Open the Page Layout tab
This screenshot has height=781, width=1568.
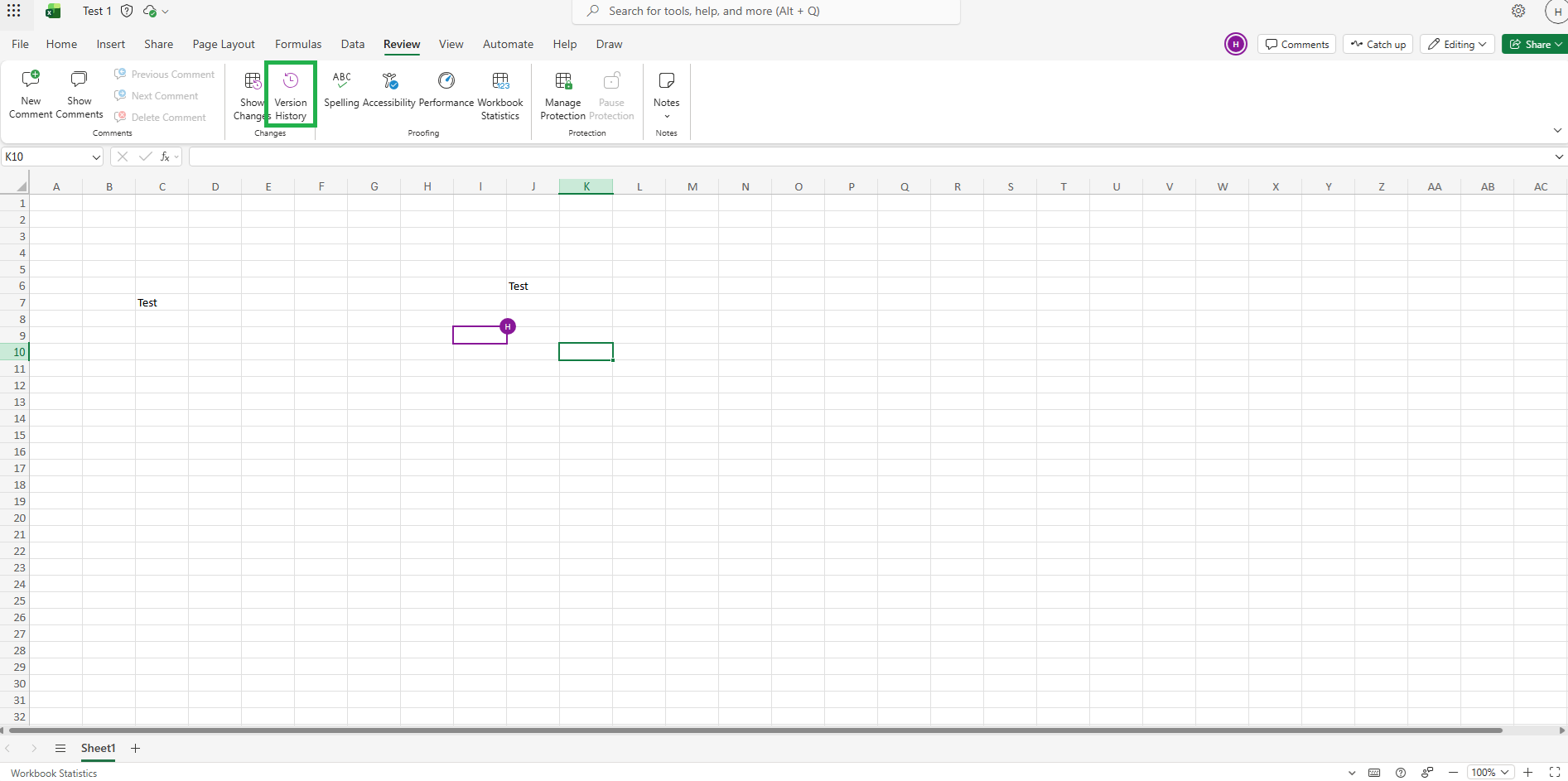[x=224, y=44]
